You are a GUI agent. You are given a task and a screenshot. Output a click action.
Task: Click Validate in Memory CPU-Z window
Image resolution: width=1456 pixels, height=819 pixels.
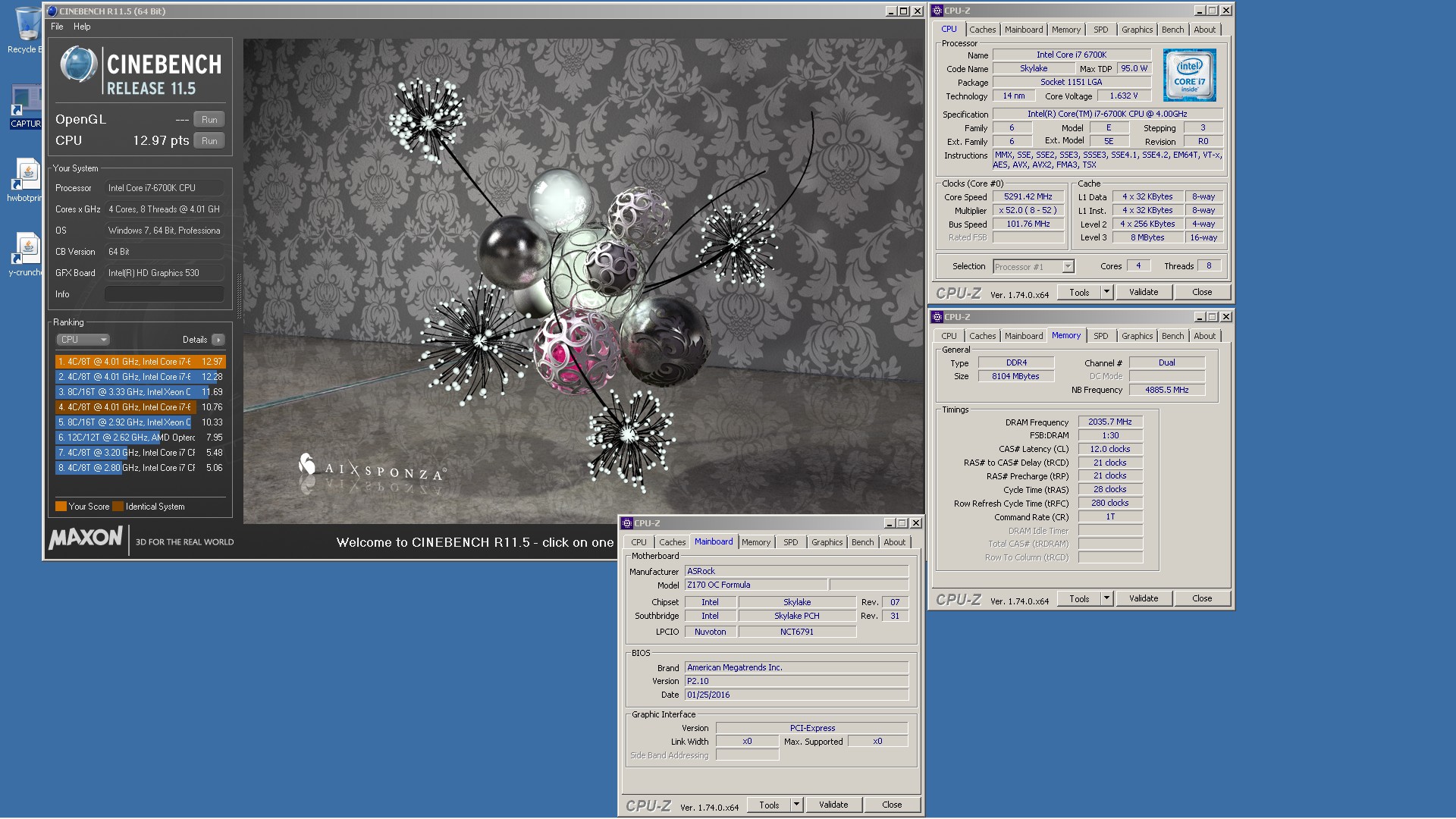pyautogui.click(x=1144, y=598)
